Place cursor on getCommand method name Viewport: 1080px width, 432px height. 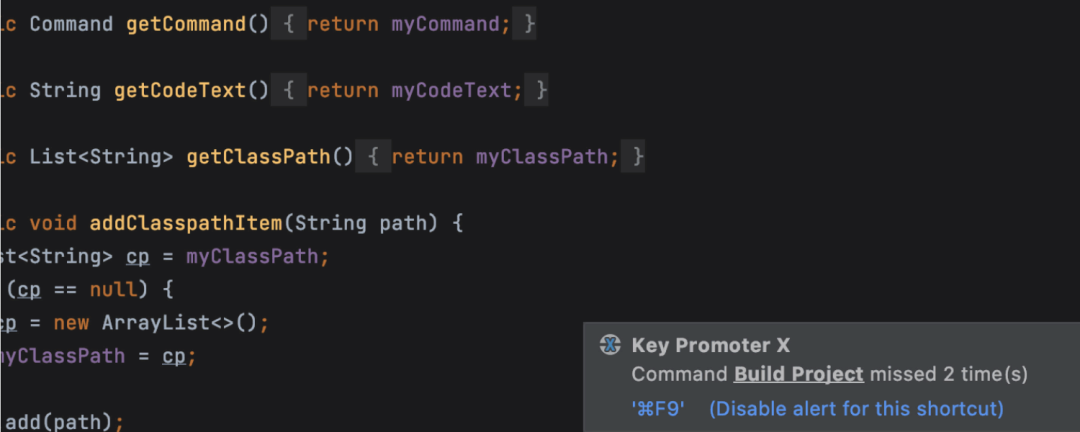point(186,24)
